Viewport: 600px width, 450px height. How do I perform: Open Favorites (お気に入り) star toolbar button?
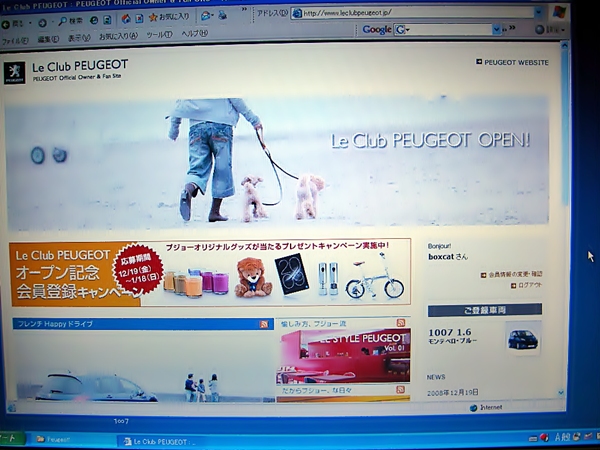coord(169,17)
